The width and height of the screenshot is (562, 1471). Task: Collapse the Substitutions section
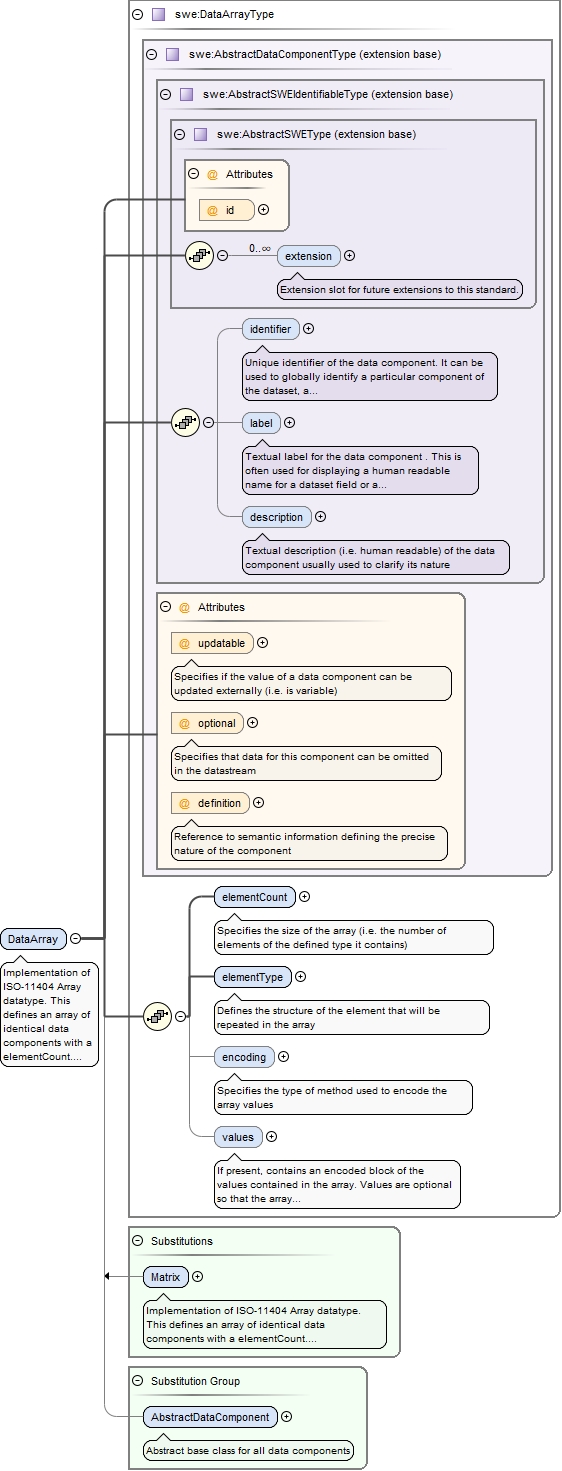pos(137,1241)
